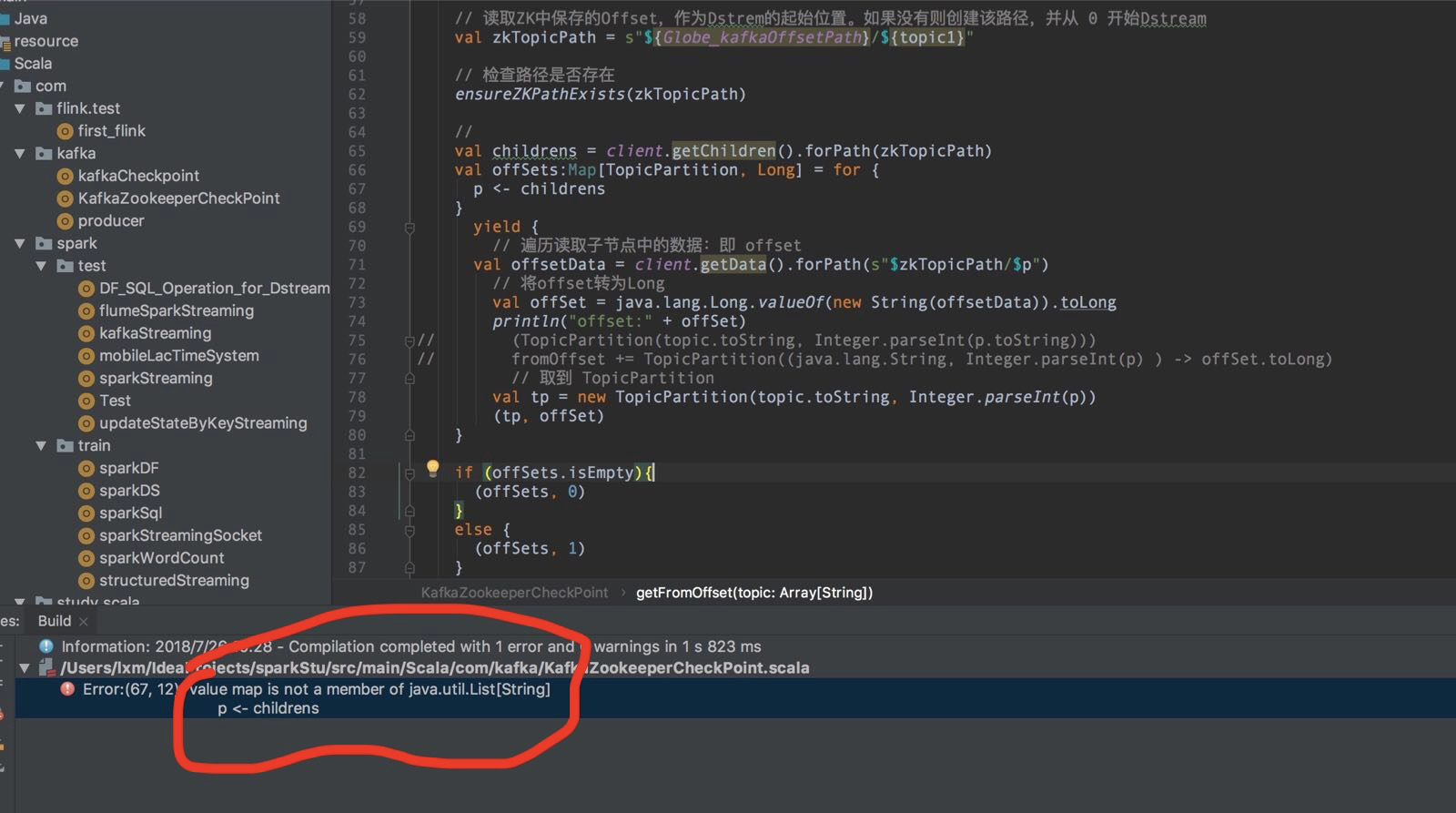
Task: Click the Scala file icon in Build output
Action: click(x=46, y=668)
